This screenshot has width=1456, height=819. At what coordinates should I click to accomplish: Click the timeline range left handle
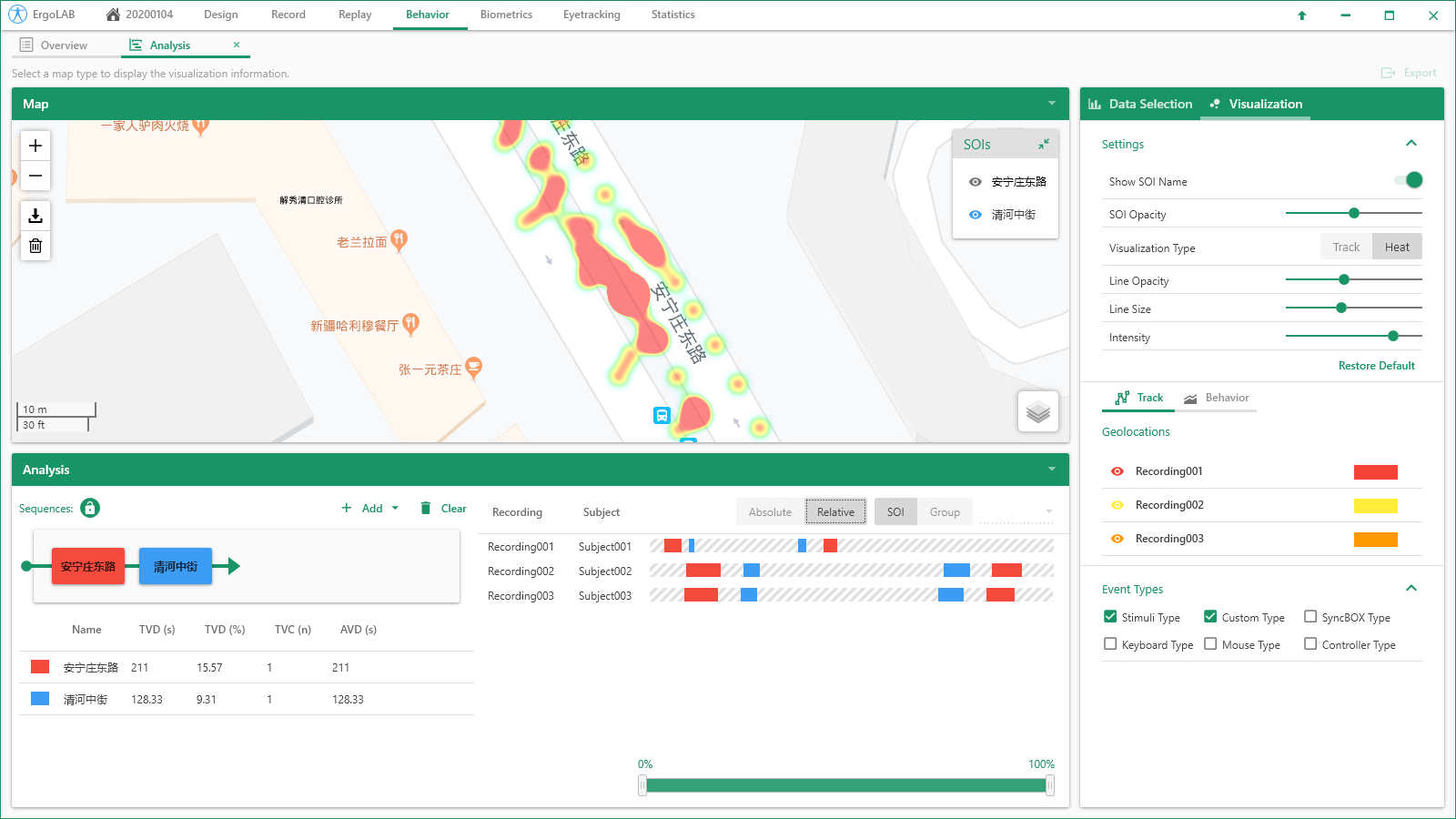click(x=642, y=785)
